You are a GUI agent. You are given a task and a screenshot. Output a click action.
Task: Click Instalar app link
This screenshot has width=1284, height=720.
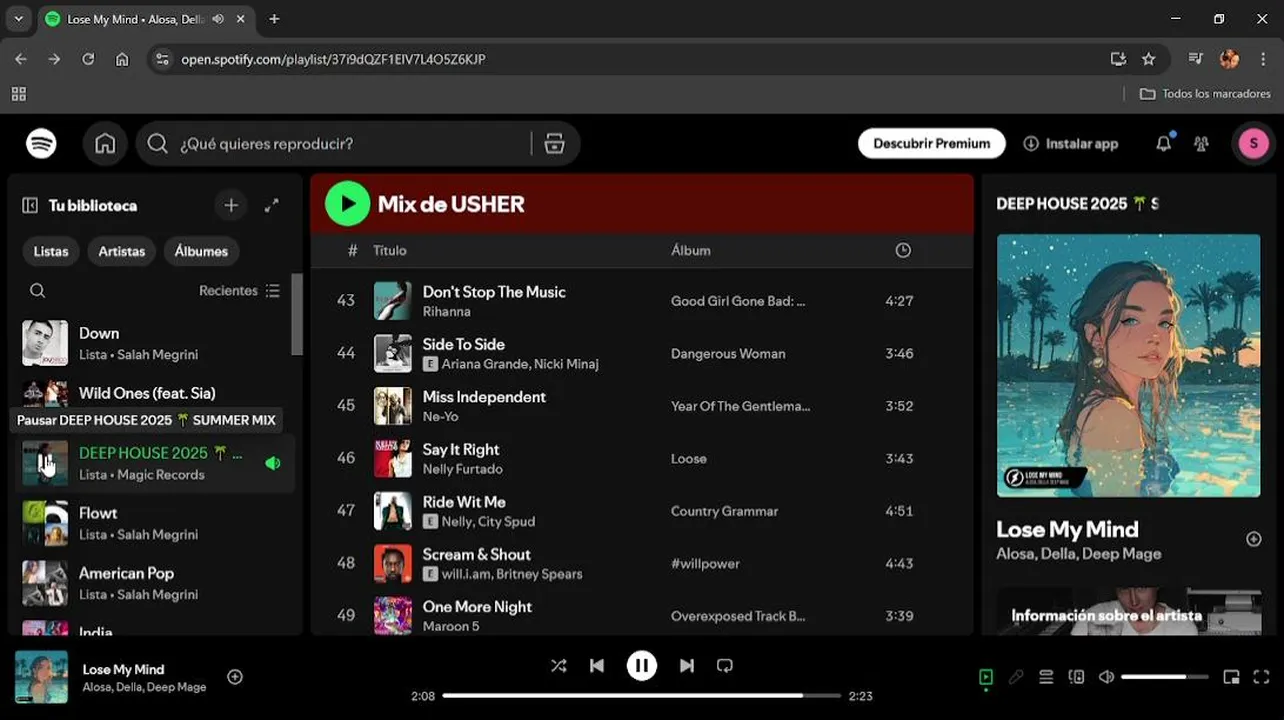tap(1071, 144)
